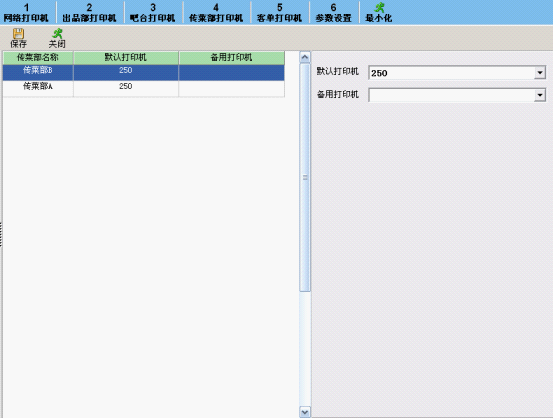Click the save floppy disk icon
The height and width of the screenshot is (418, 554).
(x=18, y=34)
